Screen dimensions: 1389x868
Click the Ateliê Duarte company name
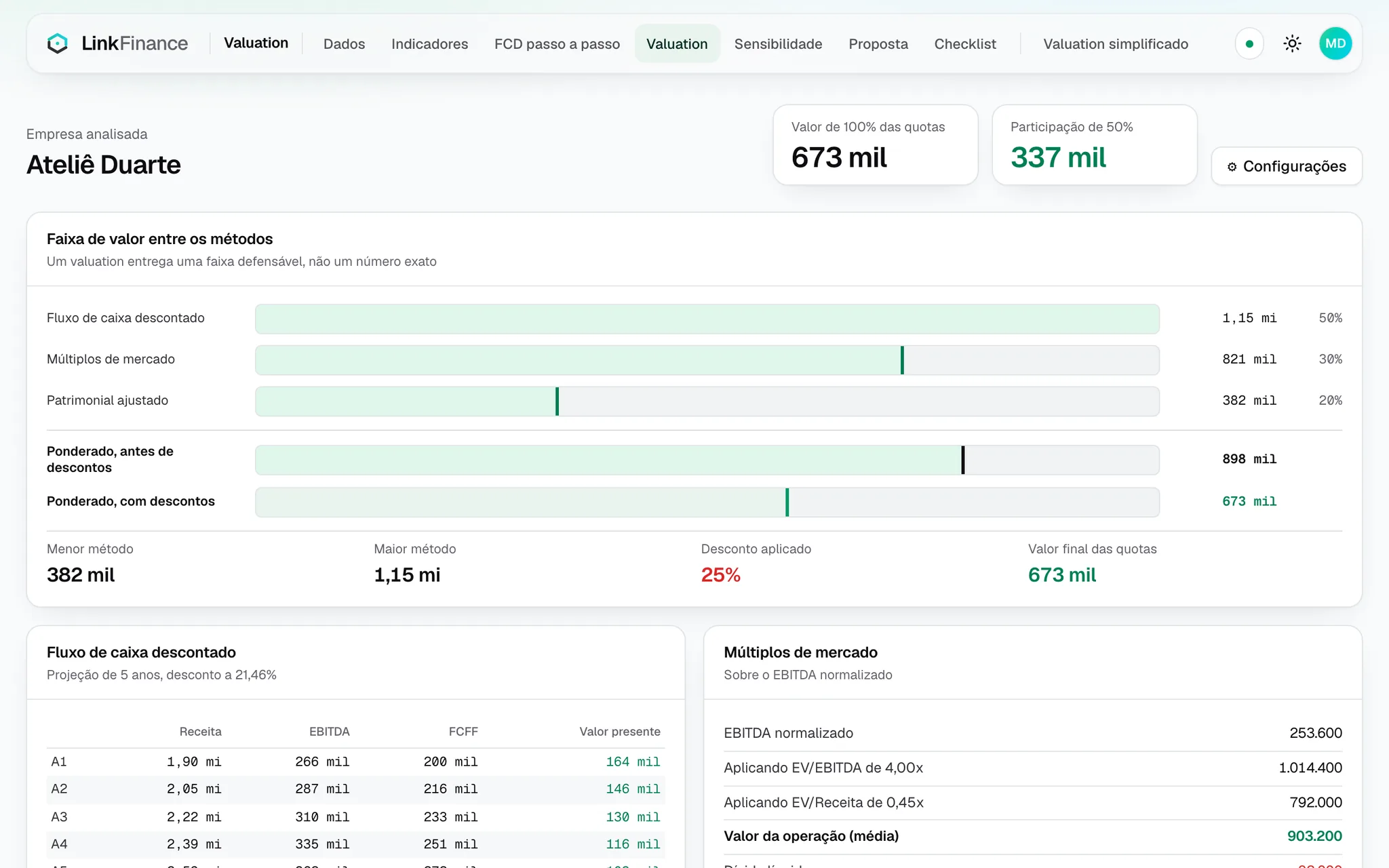coord(103,165)
